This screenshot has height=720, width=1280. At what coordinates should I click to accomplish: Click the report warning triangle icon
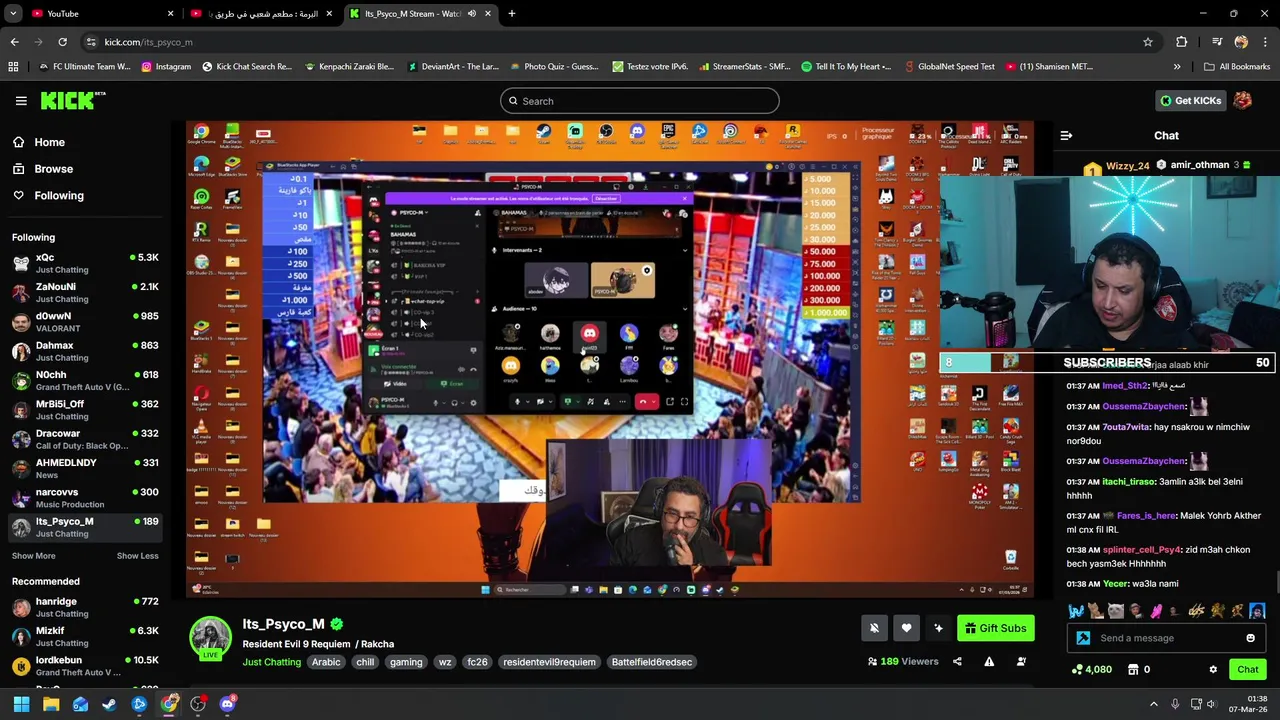pos(989,662)
